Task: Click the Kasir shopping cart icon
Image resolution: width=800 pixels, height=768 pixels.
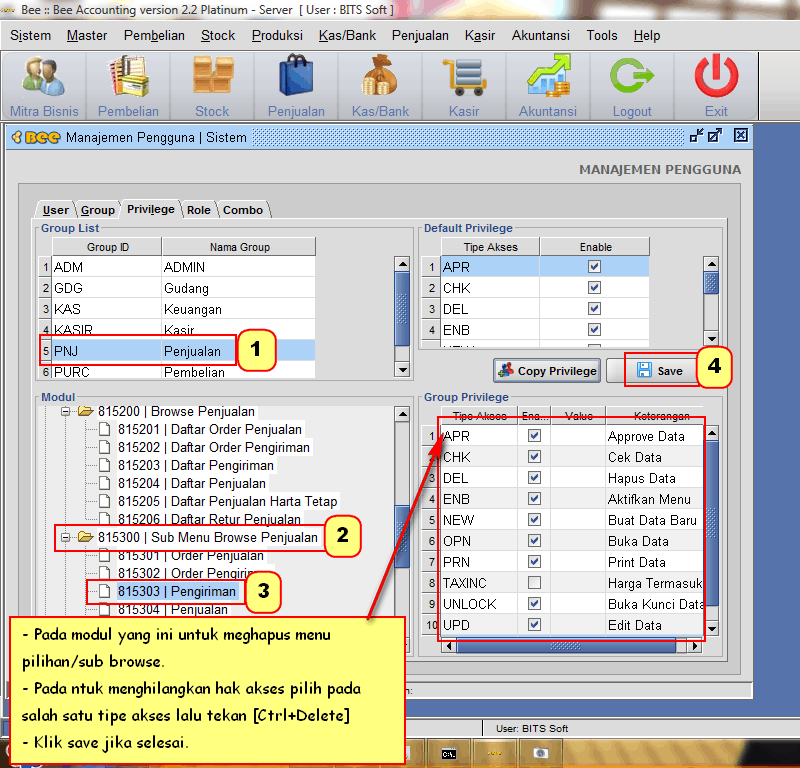Action: point(464,78)
